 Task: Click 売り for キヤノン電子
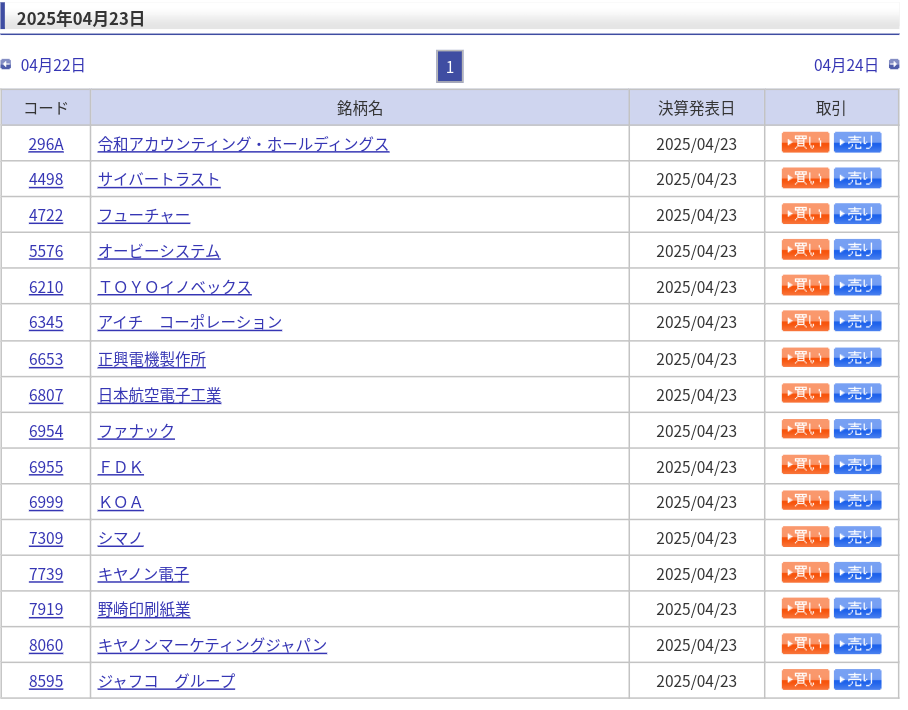[x=857, y=573]
